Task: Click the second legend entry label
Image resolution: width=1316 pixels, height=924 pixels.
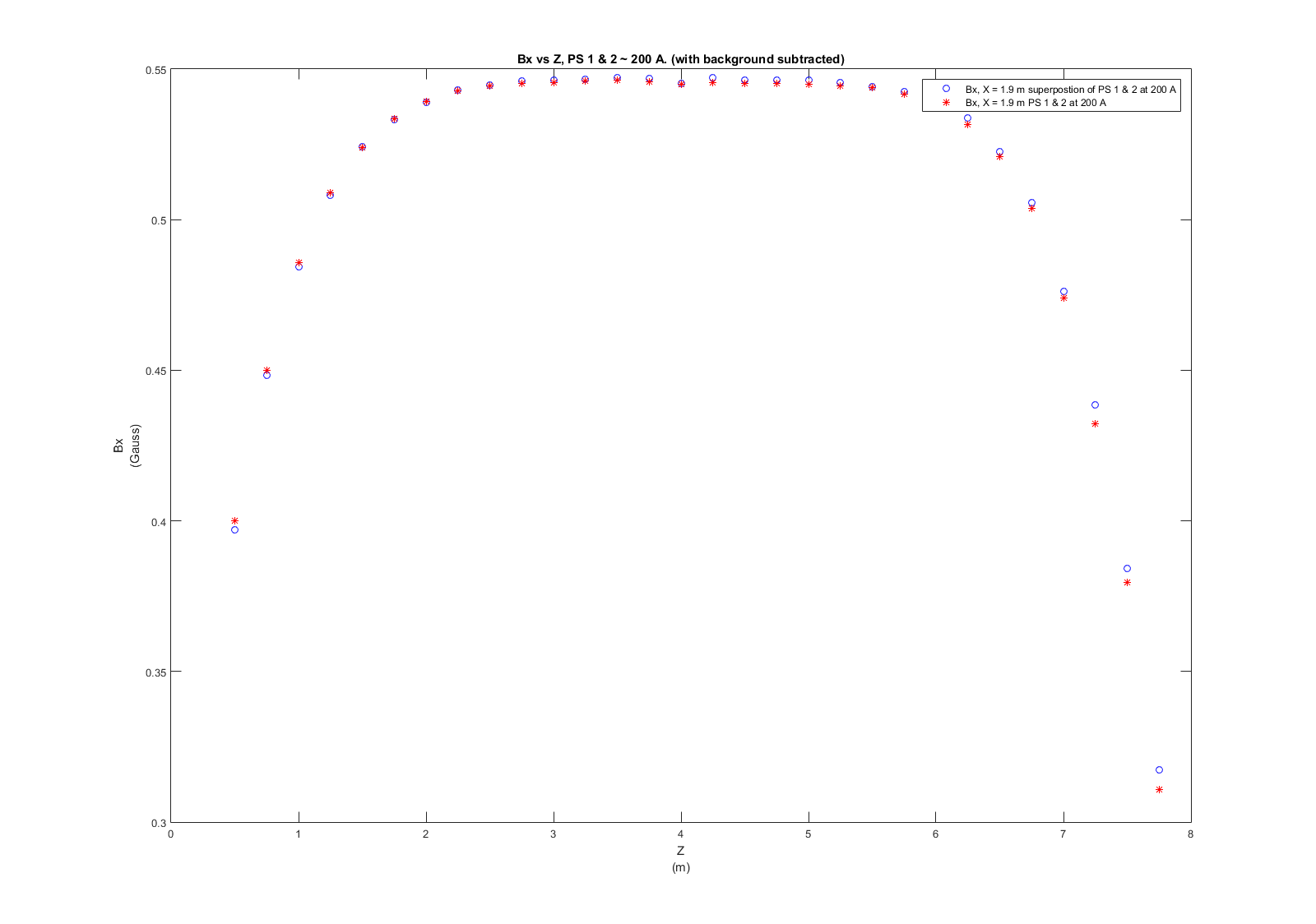Action: point(1035,103)
